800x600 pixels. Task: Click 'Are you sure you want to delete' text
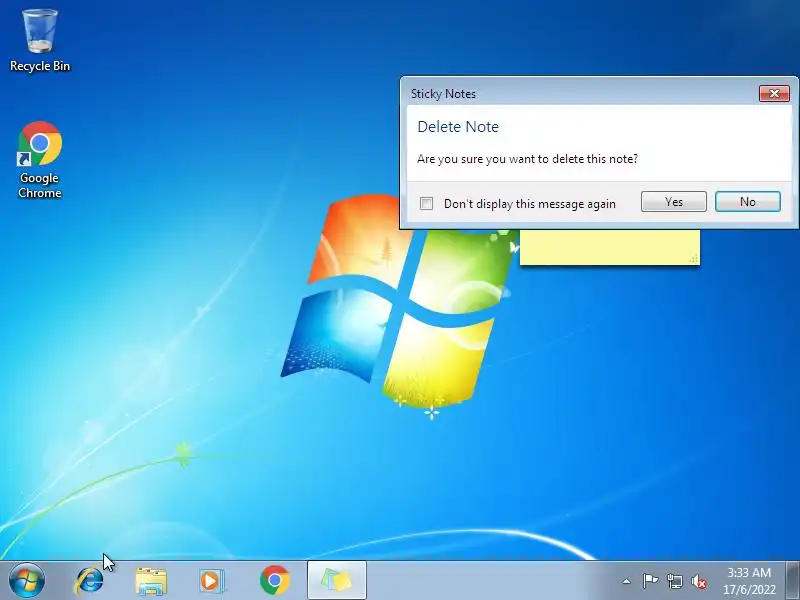[528, 159]
